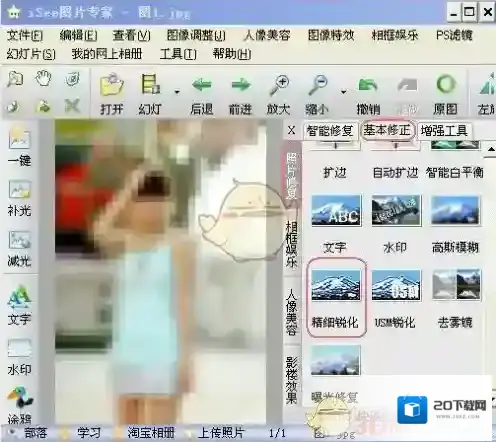Open the 幻灯片(S) menu

[x=31, y=54]
